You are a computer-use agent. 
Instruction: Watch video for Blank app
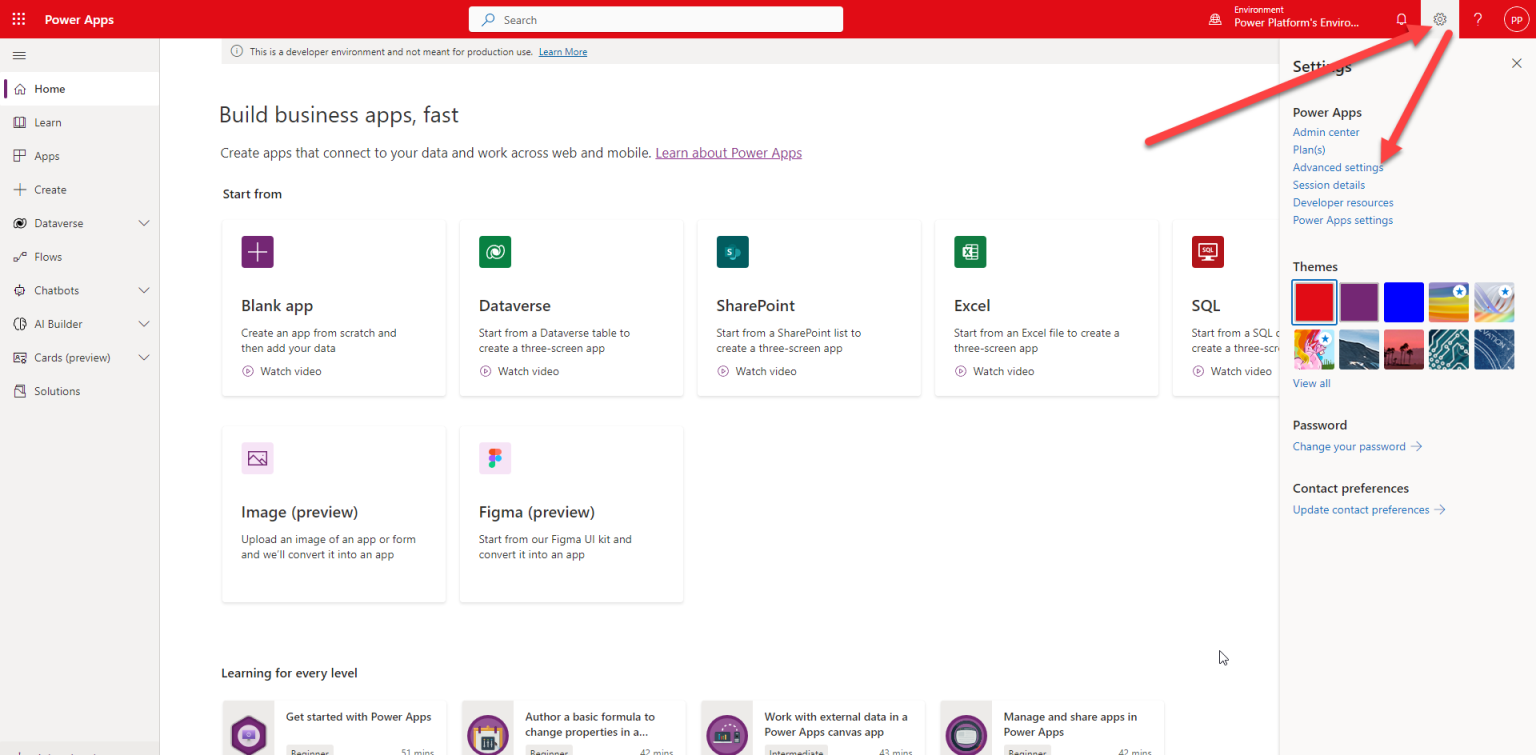tap(281, 371)
